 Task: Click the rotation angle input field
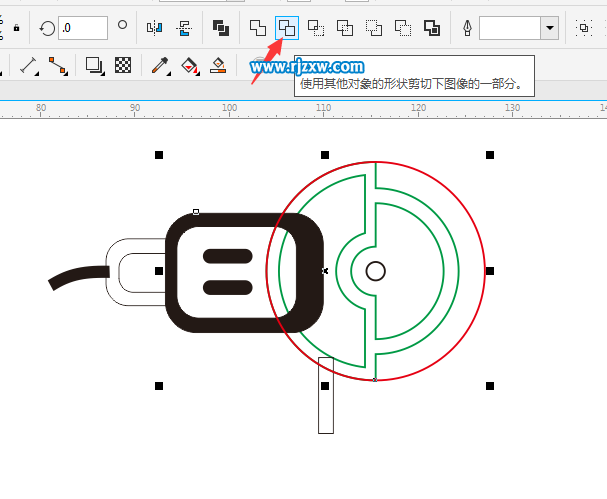(x=82, y=28)
